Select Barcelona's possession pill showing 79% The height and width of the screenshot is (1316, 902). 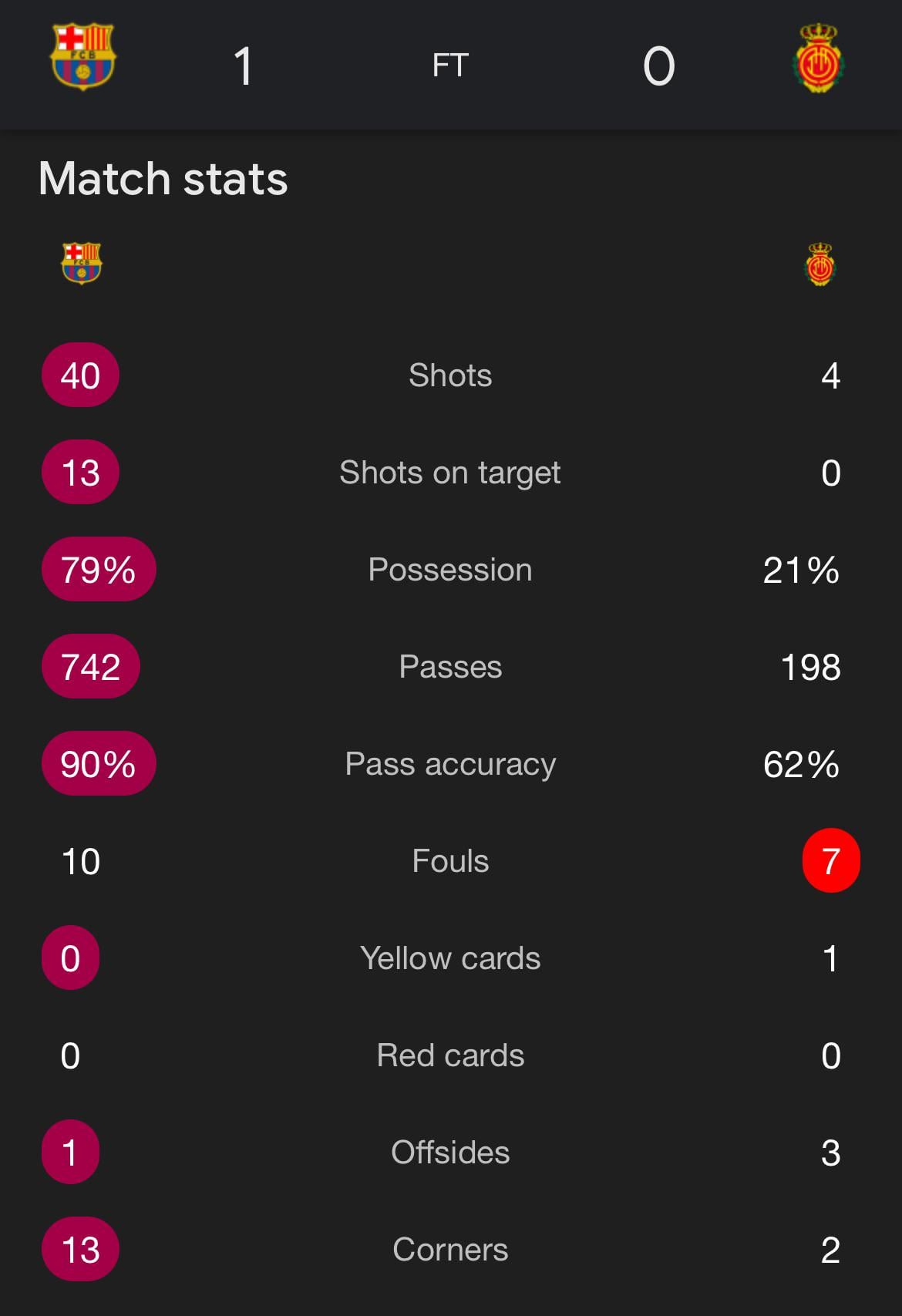tap(98, 570)
